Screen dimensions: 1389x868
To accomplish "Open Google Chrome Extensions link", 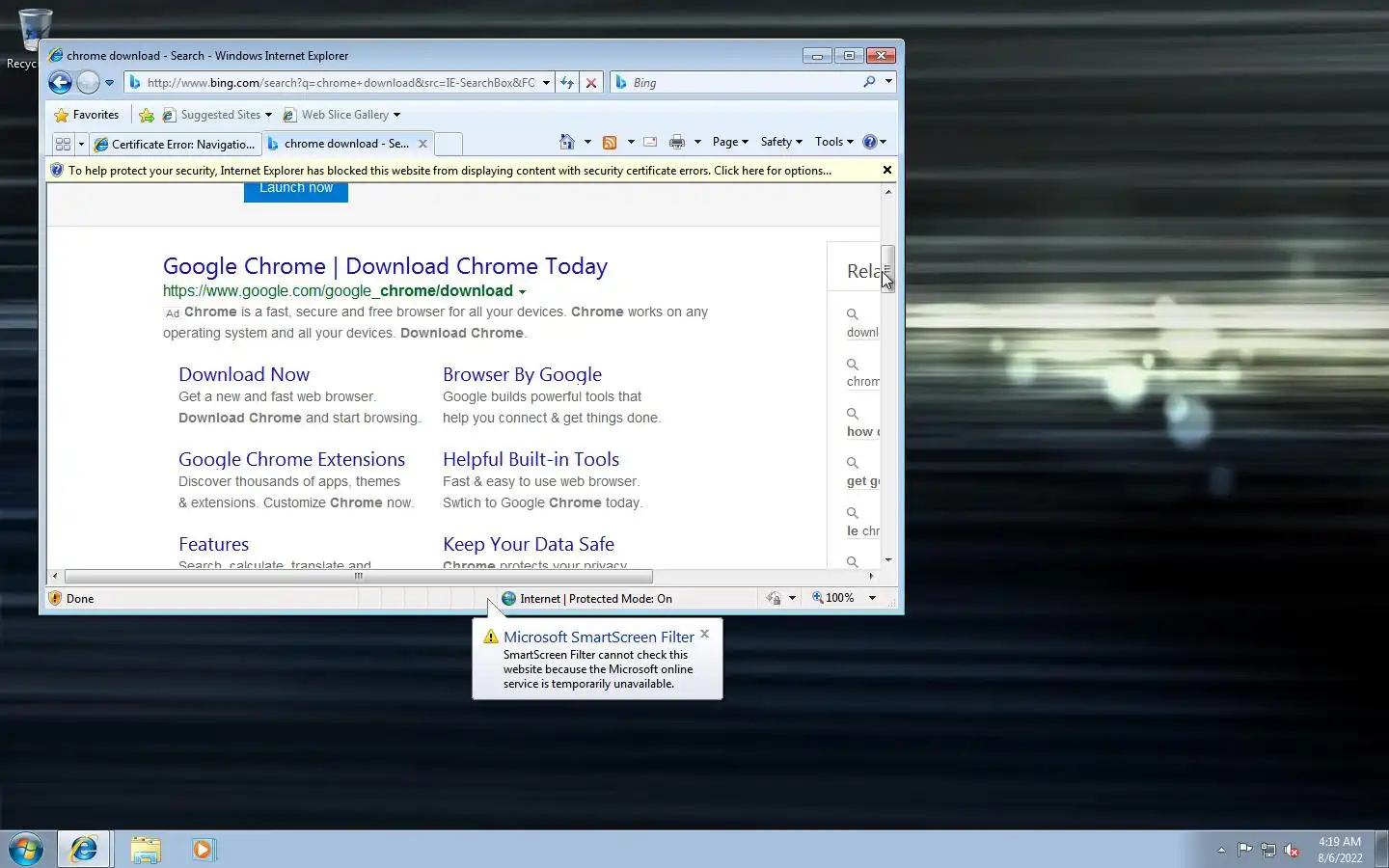I will pos(291,459).
